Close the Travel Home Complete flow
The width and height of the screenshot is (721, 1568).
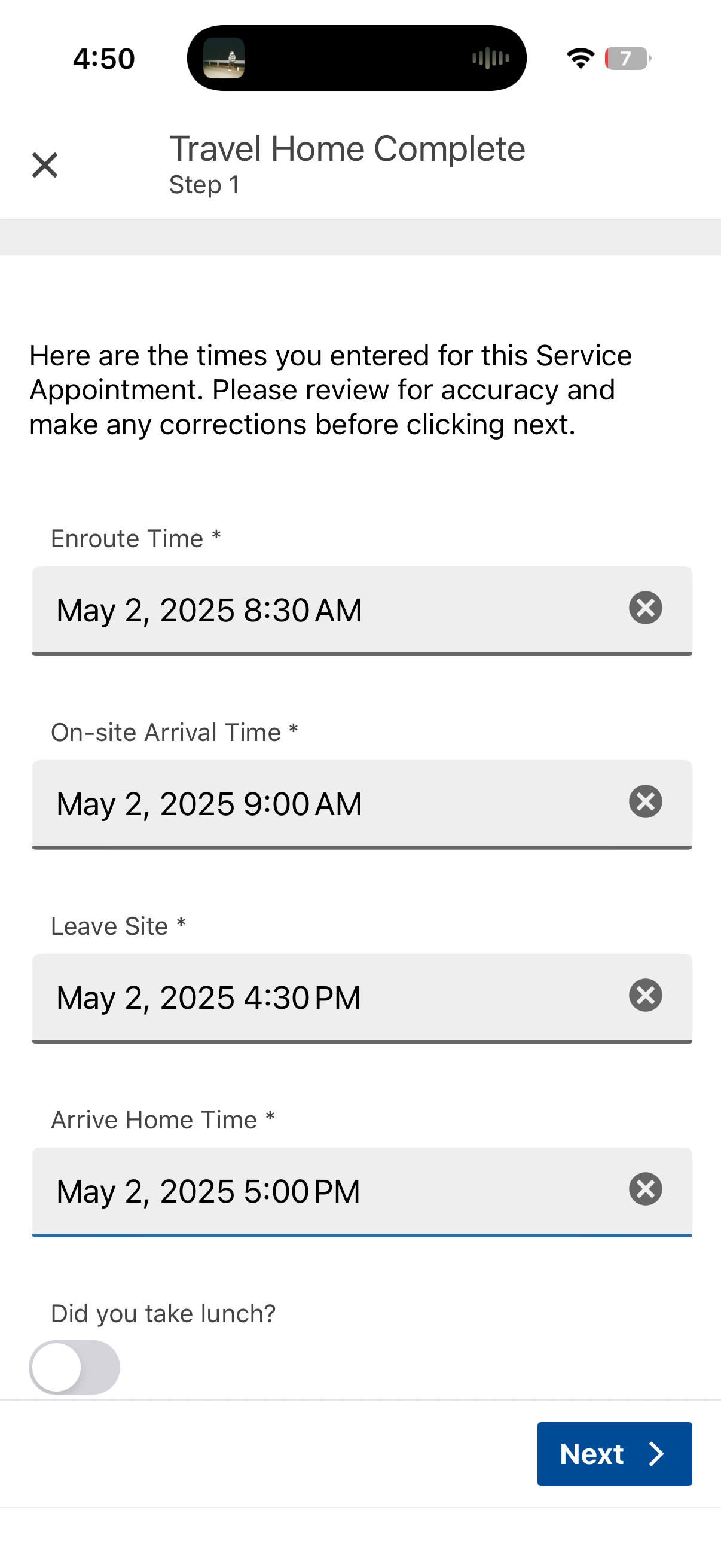tap(44, 165)
